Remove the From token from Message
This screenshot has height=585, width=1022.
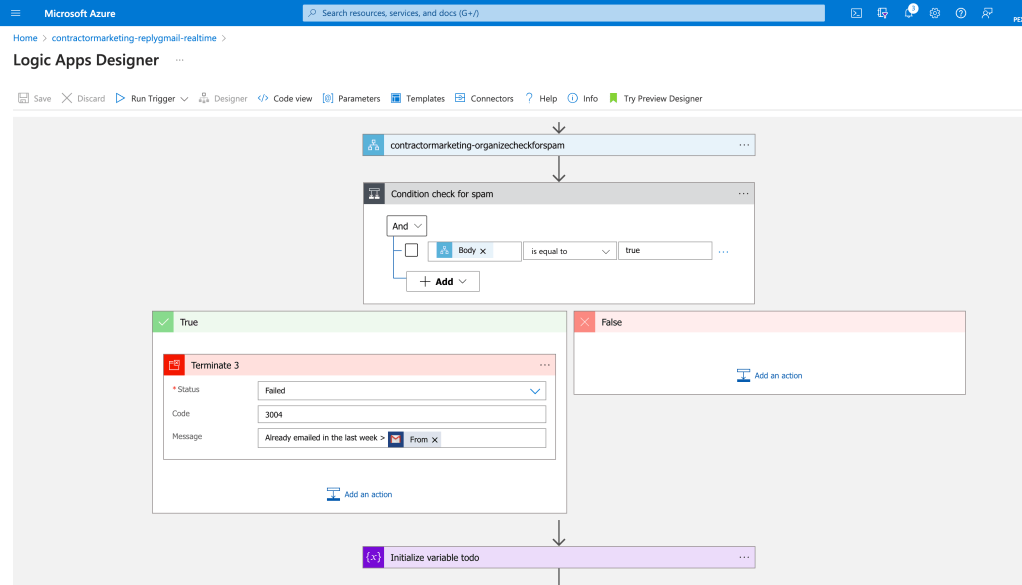435,440
